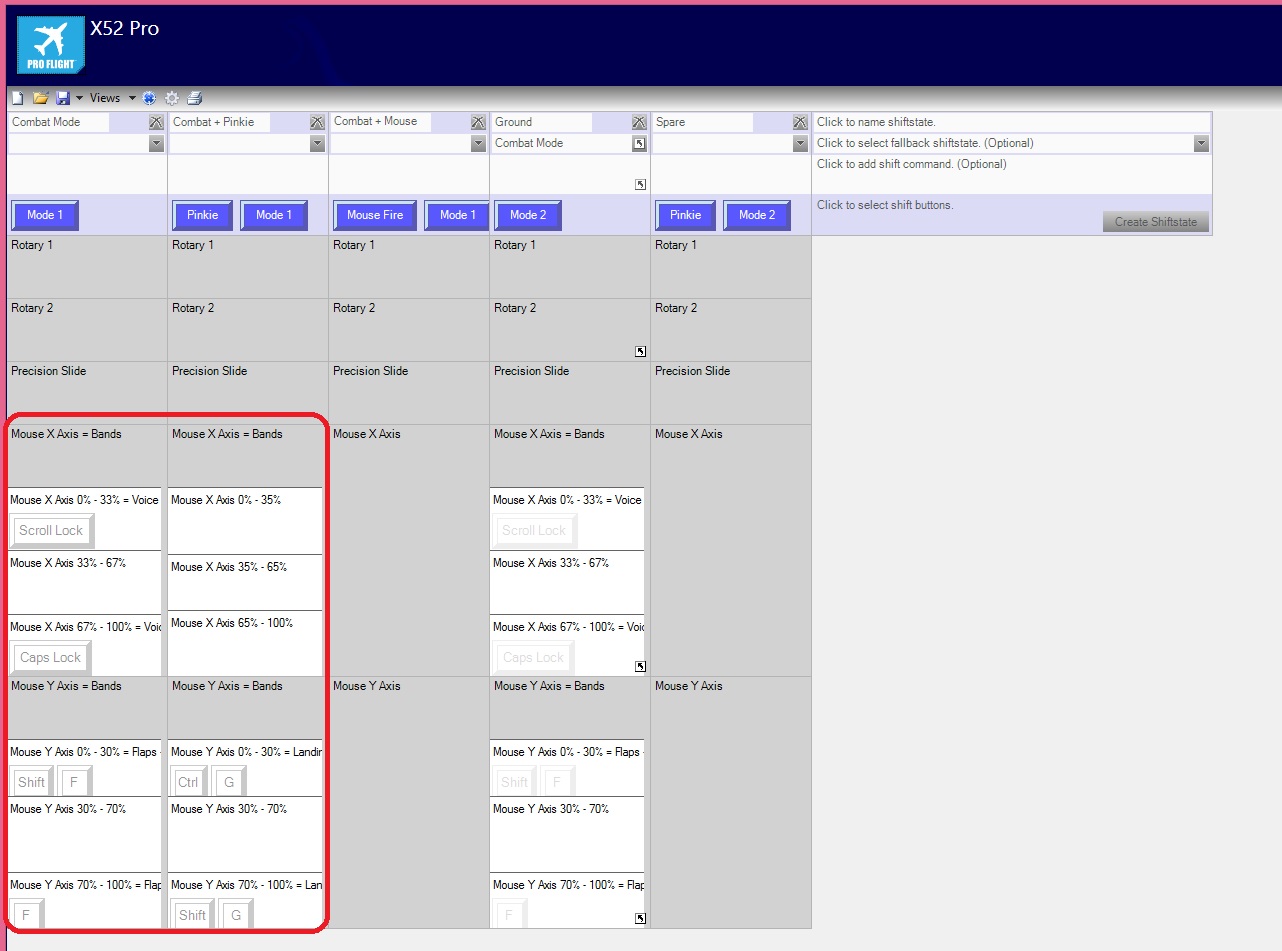Screen dimensions: 1282x951
Task: Delete the Combat + Pinkie shiftstate via its X icon
Action: [x=317, y=122]
